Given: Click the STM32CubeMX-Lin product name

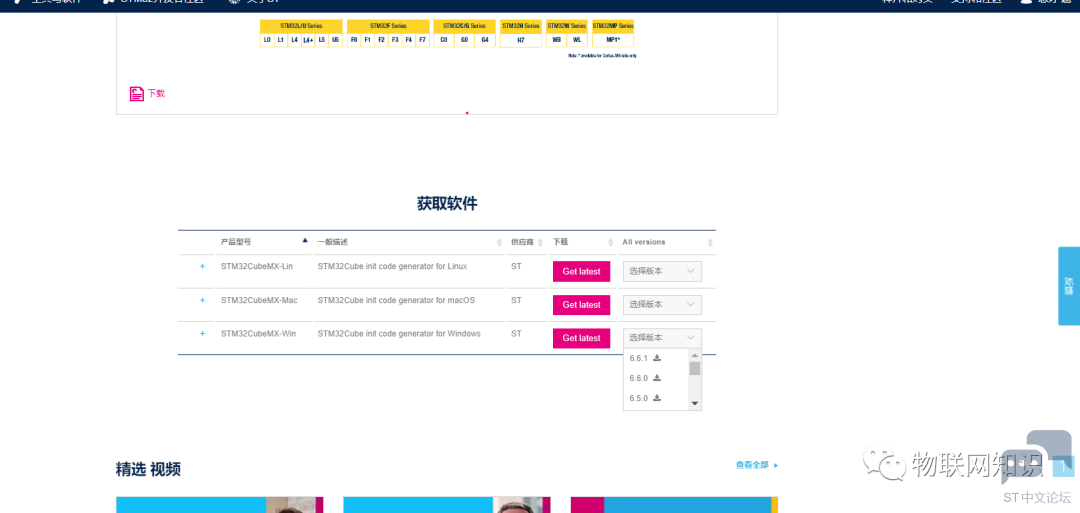Looking at the screenshot, I should [x=257, y=266].
